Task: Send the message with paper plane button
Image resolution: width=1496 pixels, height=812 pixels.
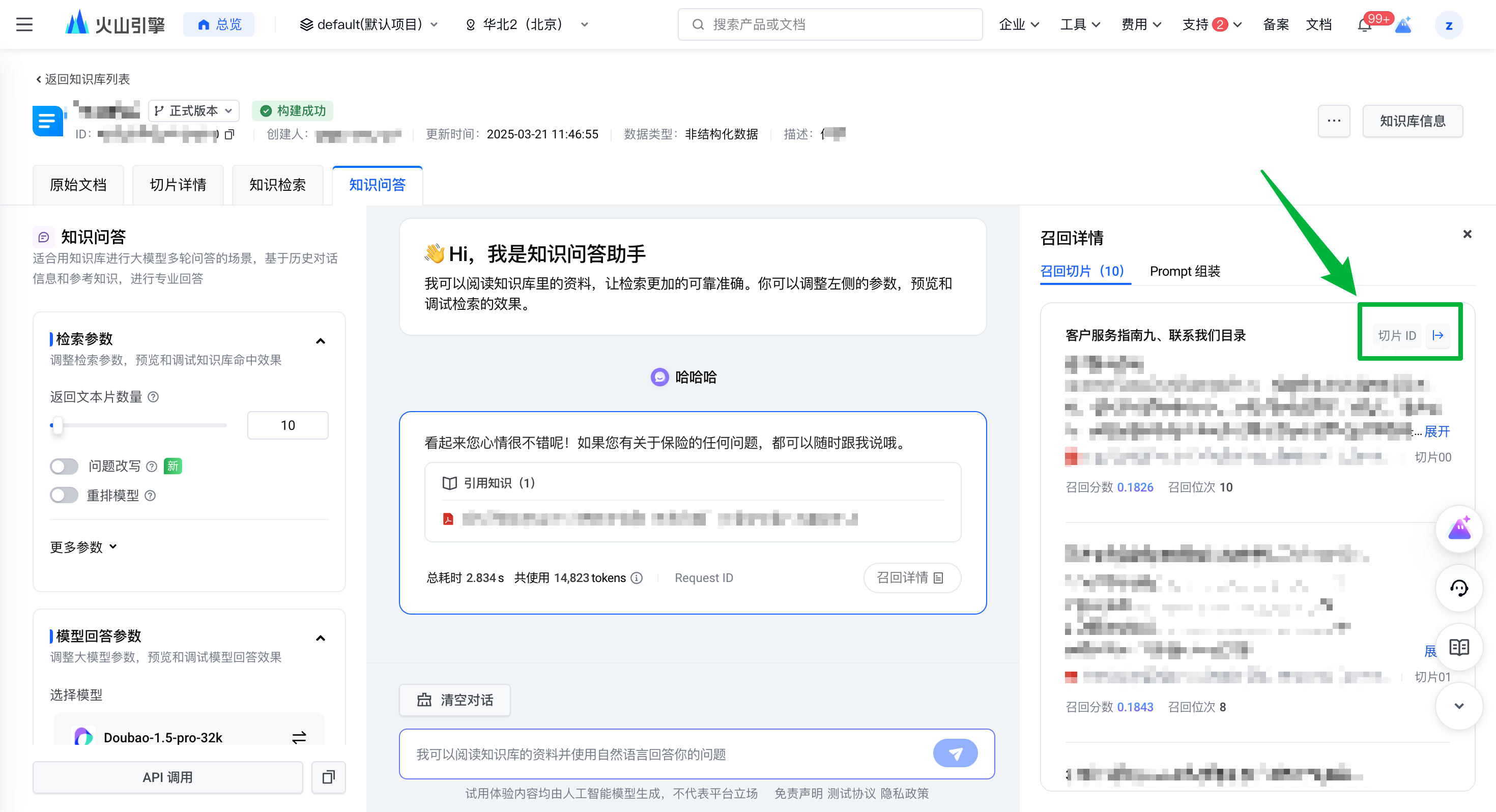Action: click(955, 753)
